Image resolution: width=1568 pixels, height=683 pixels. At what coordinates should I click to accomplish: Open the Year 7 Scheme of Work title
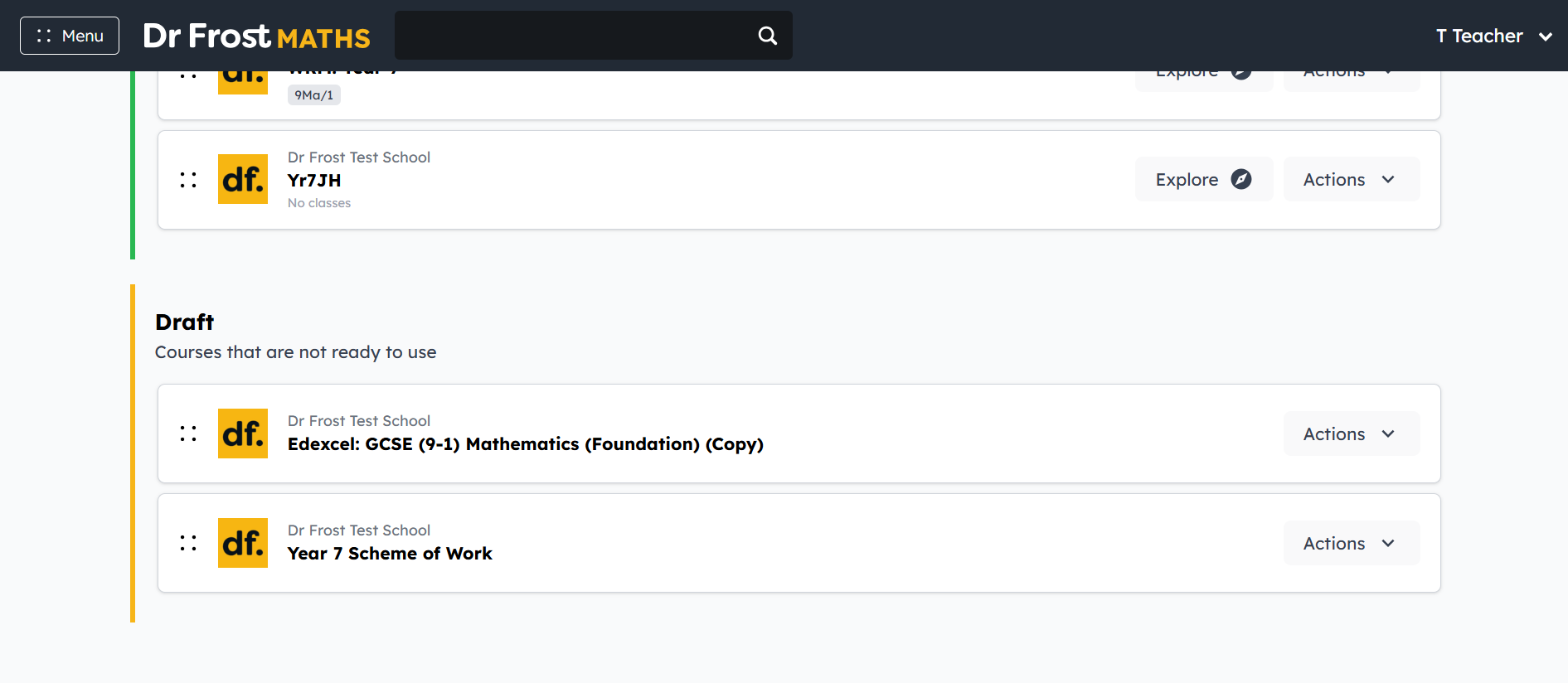390,553
